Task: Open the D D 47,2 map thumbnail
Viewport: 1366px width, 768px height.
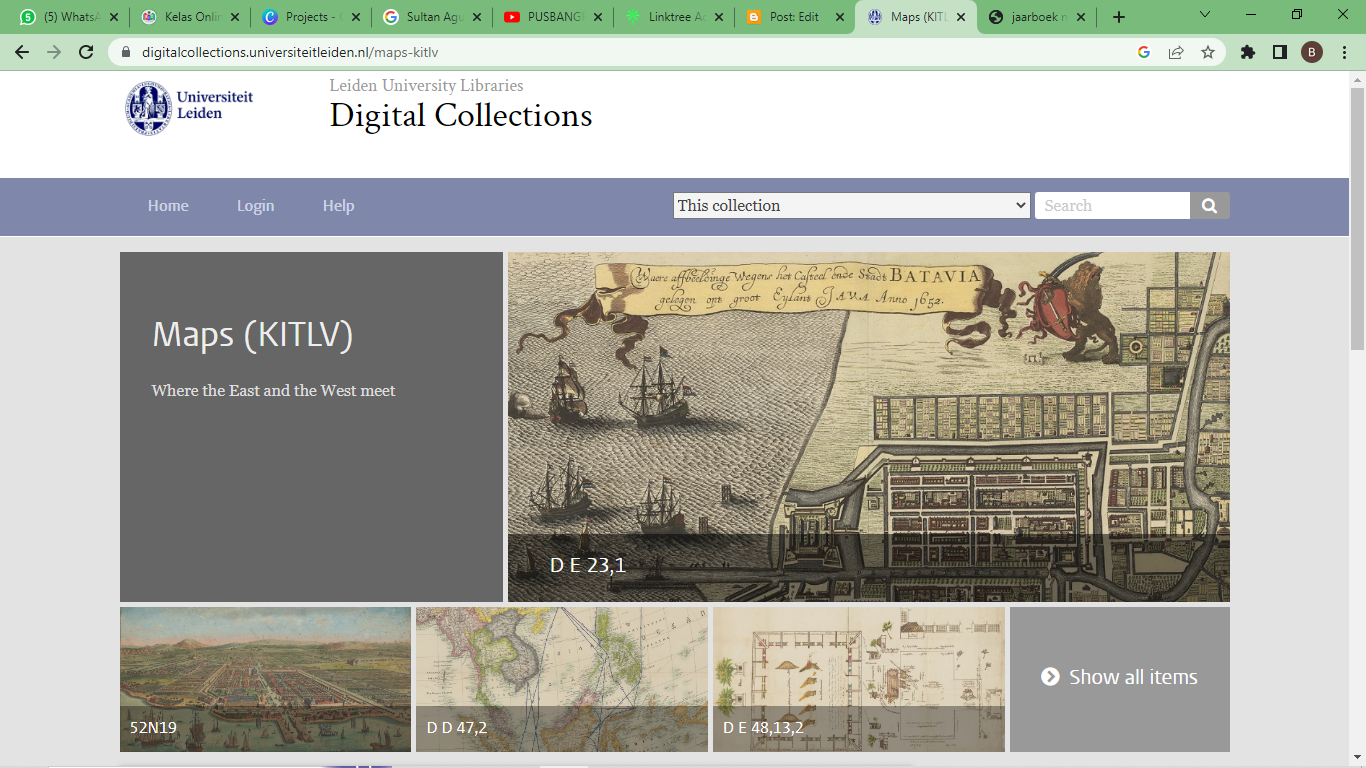Action: [x=561, y=679]
